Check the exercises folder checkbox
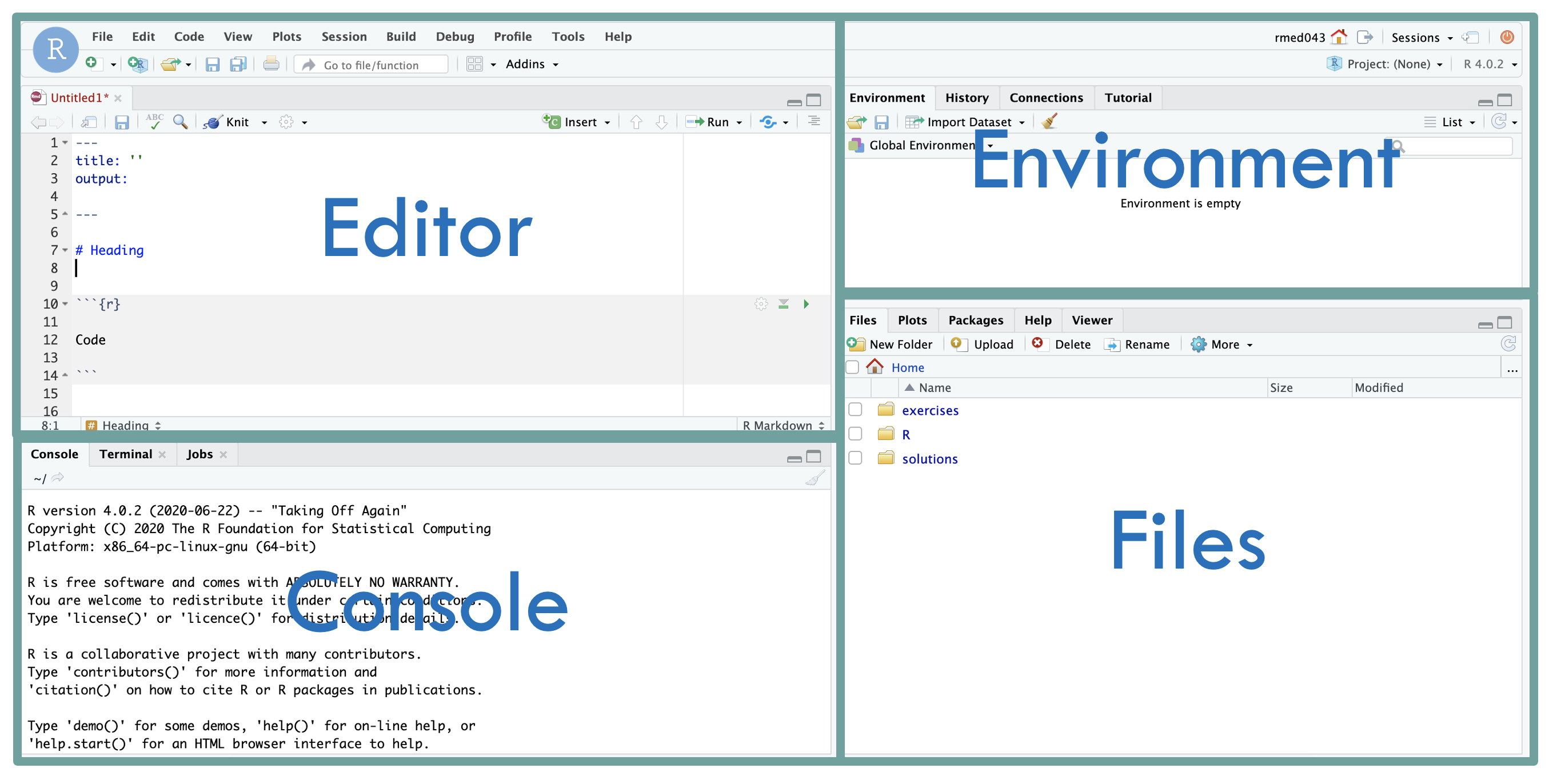Screen dimensions: 1557x784 click(855, 410)
